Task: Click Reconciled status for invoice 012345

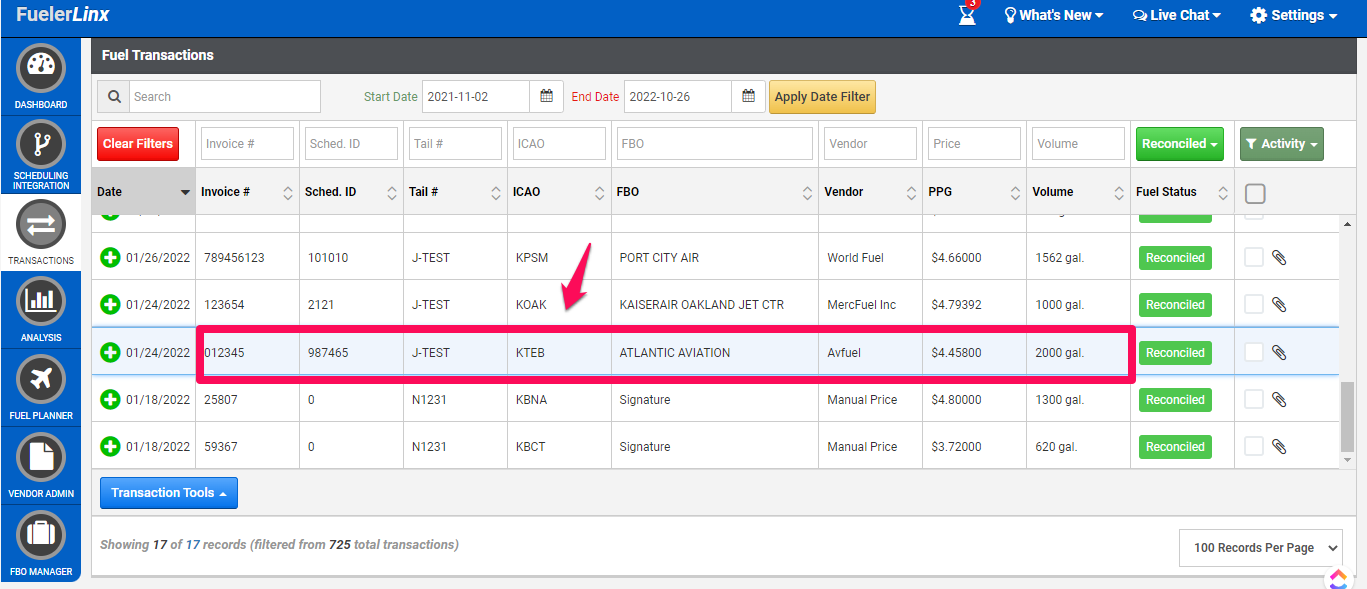Action: click(x=1175, y=353)
